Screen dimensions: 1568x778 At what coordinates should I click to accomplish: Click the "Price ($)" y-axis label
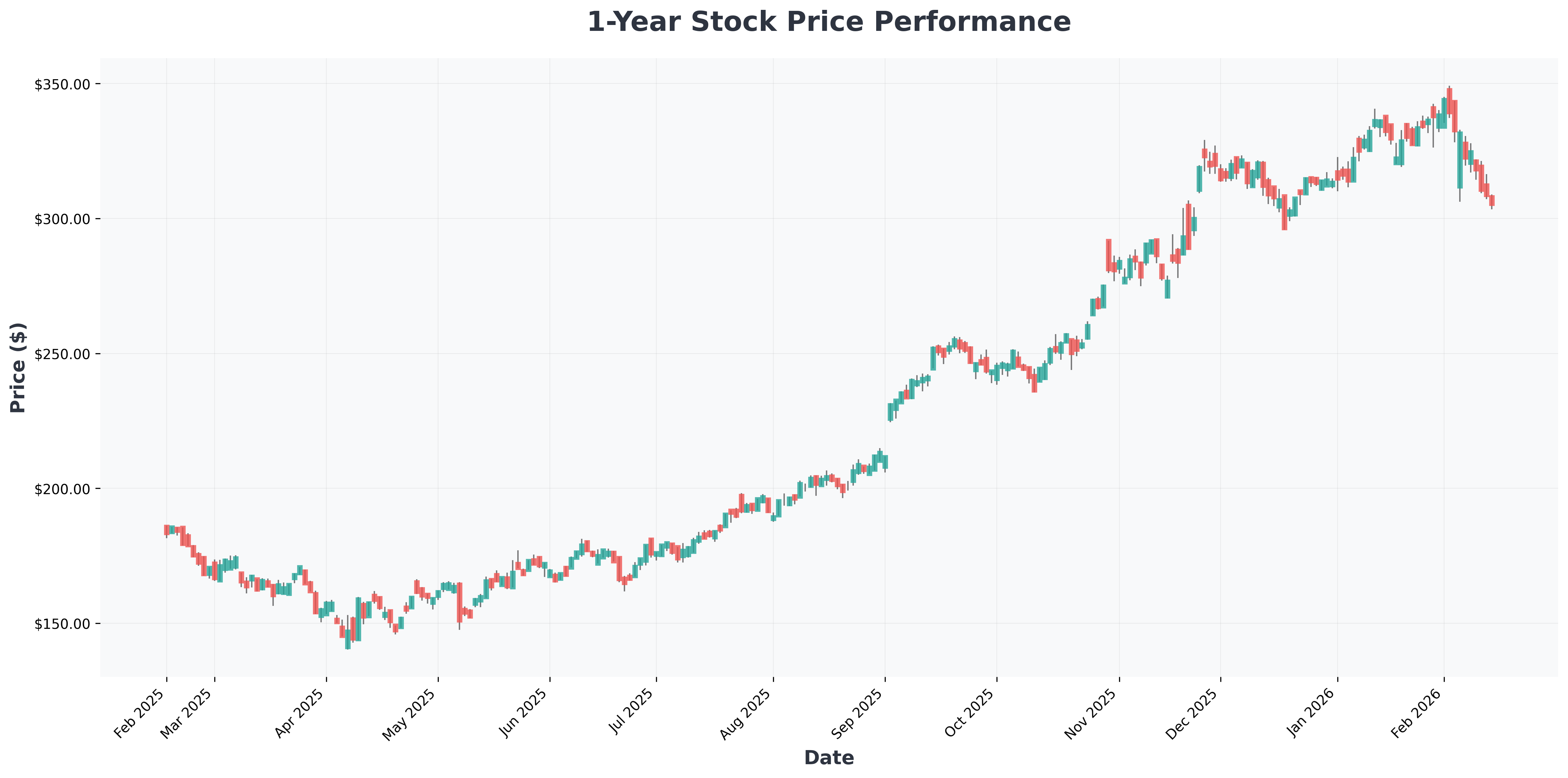pyautogui.click(x=18, y=367)
